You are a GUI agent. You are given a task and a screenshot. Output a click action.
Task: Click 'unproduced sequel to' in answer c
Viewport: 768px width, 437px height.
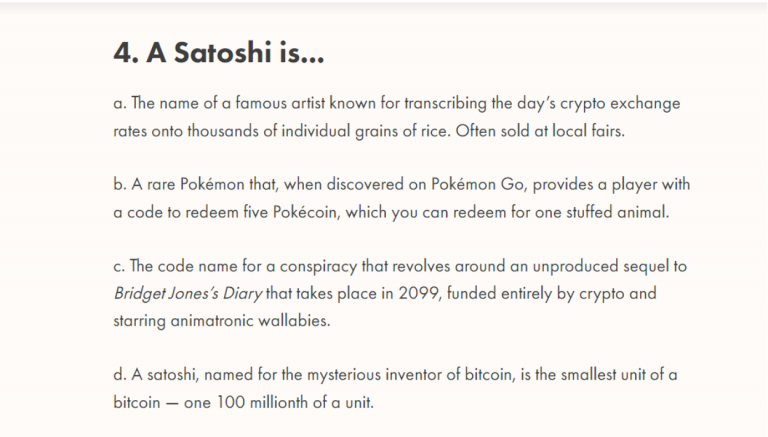610,266
